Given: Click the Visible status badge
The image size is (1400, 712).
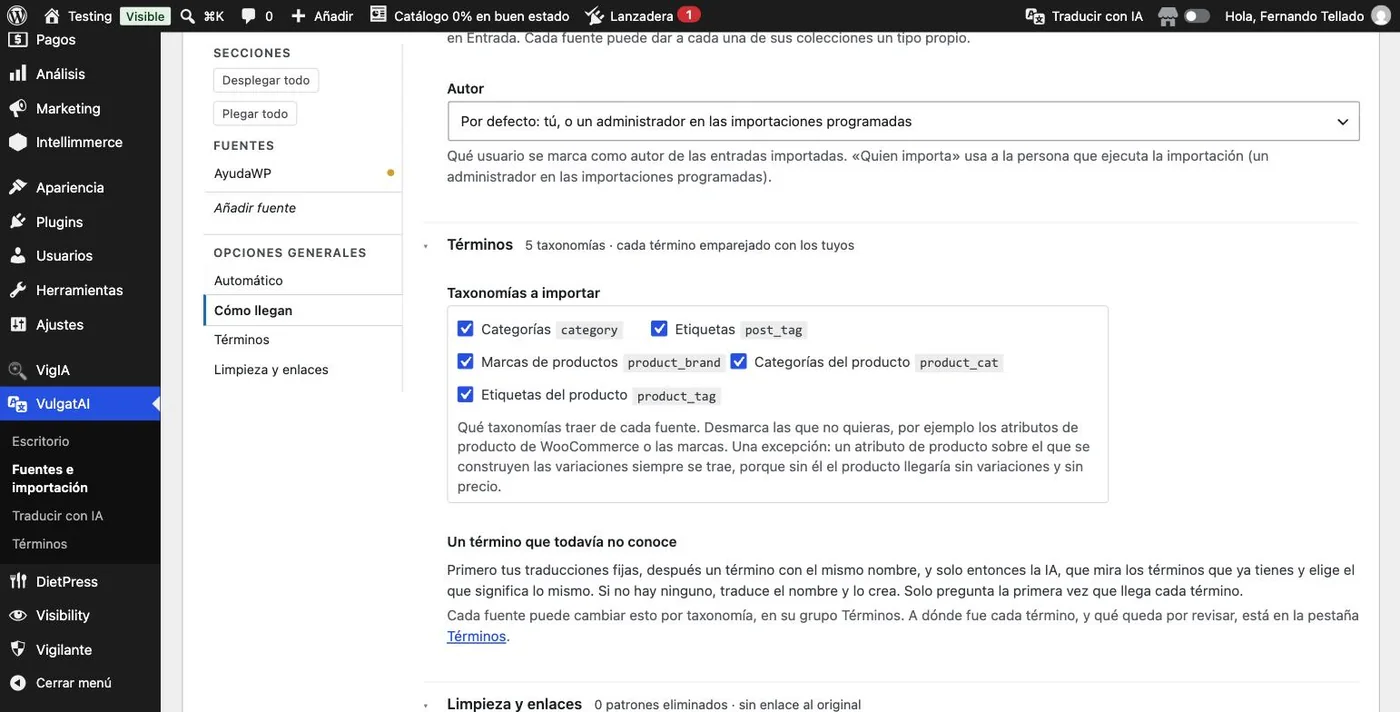Looking at the screenshot, I should point(145,16).
